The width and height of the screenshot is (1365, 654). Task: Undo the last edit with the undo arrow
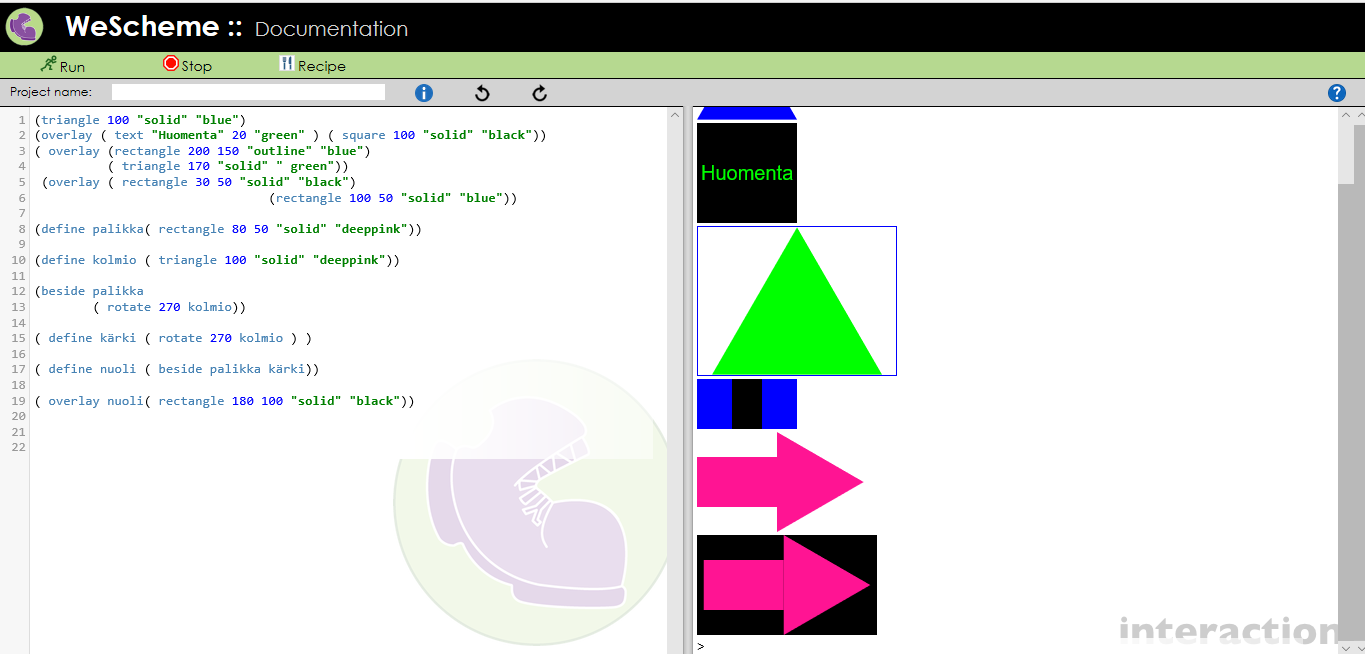pyautogui.click(x=482, y=93)
